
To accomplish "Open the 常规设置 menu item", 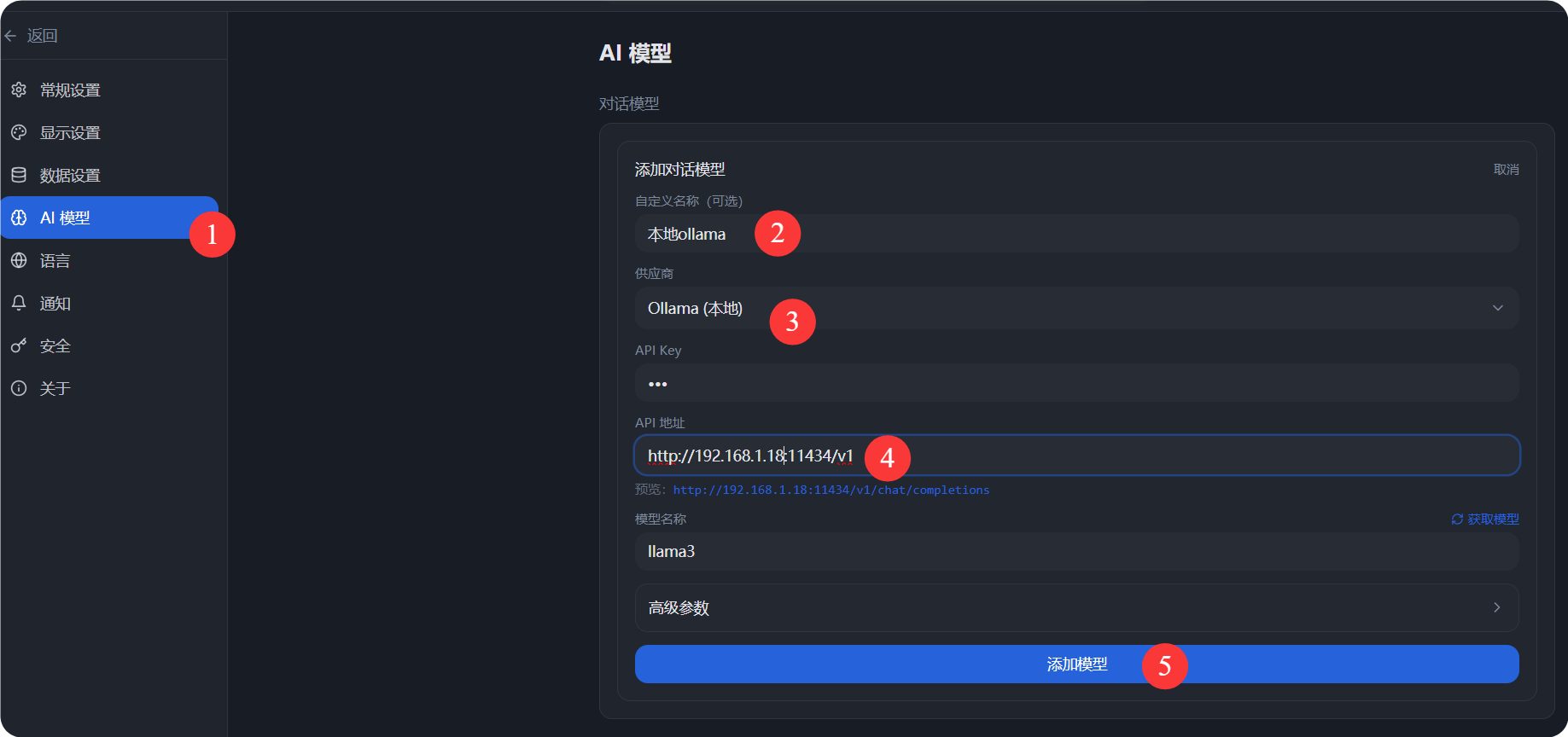I will click(x=109, y=90).
